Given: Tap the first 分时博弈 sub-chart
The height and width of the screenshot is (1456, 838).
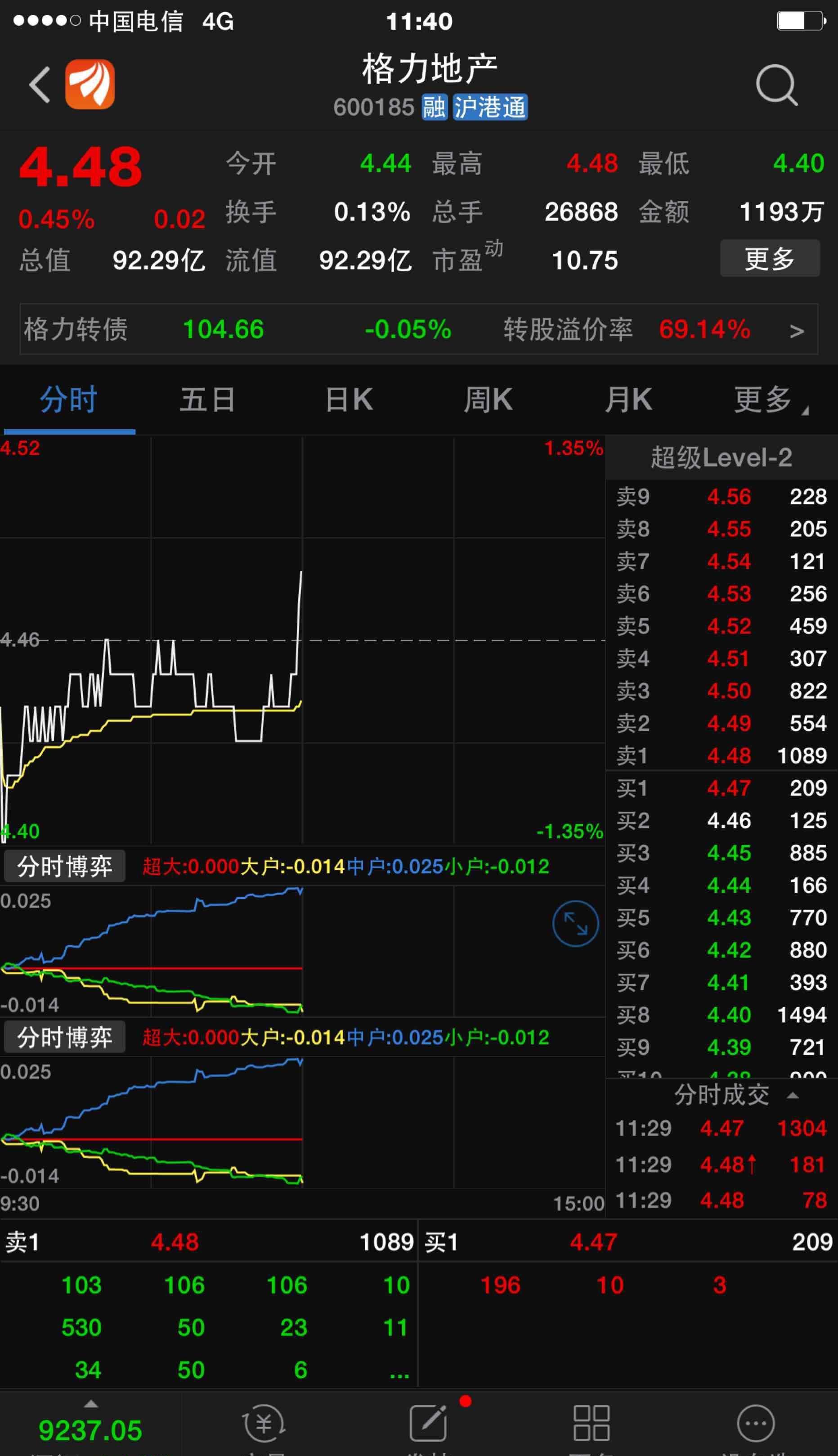Looking at the screenshot, I should pyautogui.click(x=302, y=951).
